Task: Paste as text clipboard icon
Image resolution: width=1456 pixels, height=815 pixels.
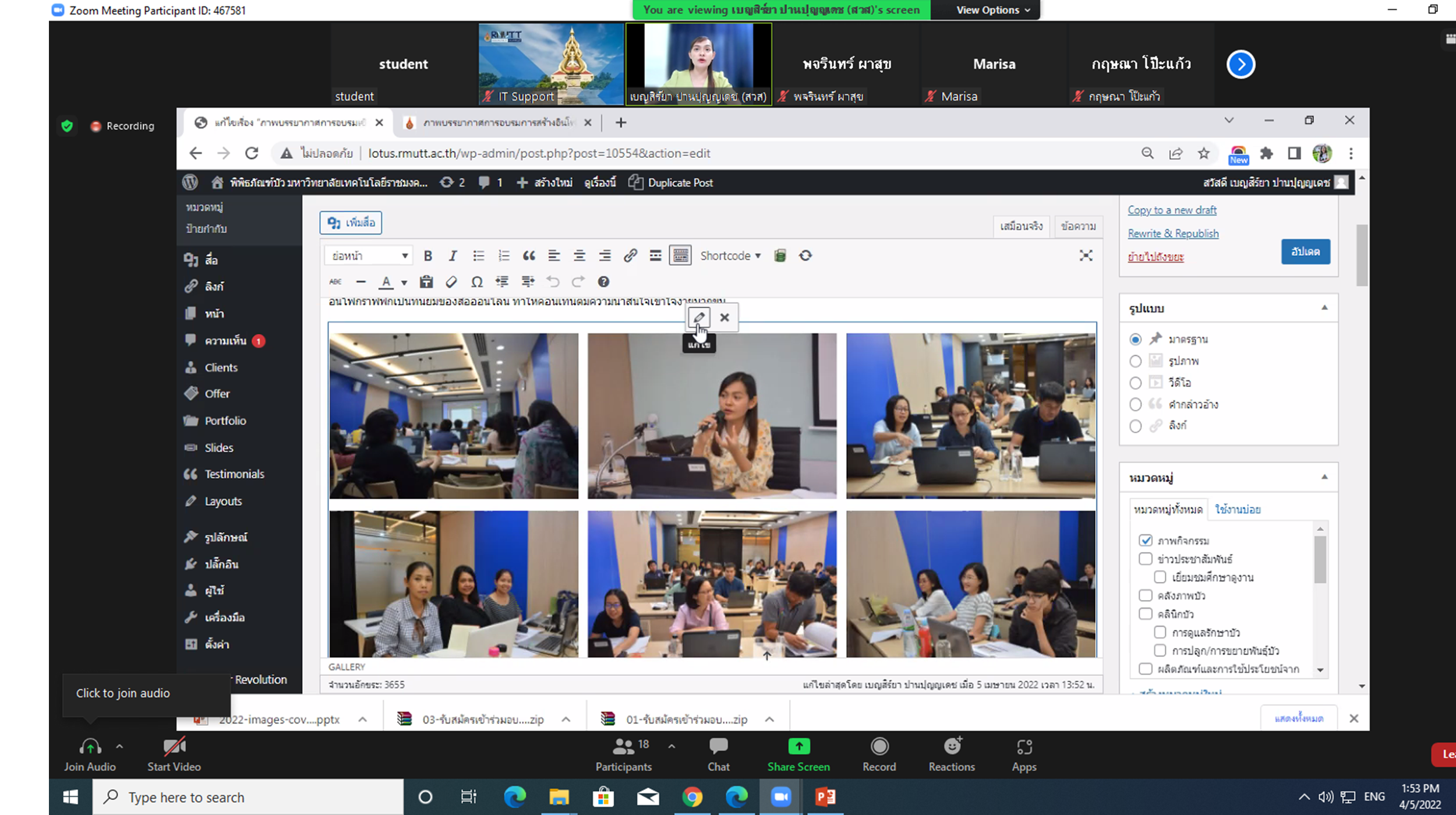Action: [x=426, y=282]
